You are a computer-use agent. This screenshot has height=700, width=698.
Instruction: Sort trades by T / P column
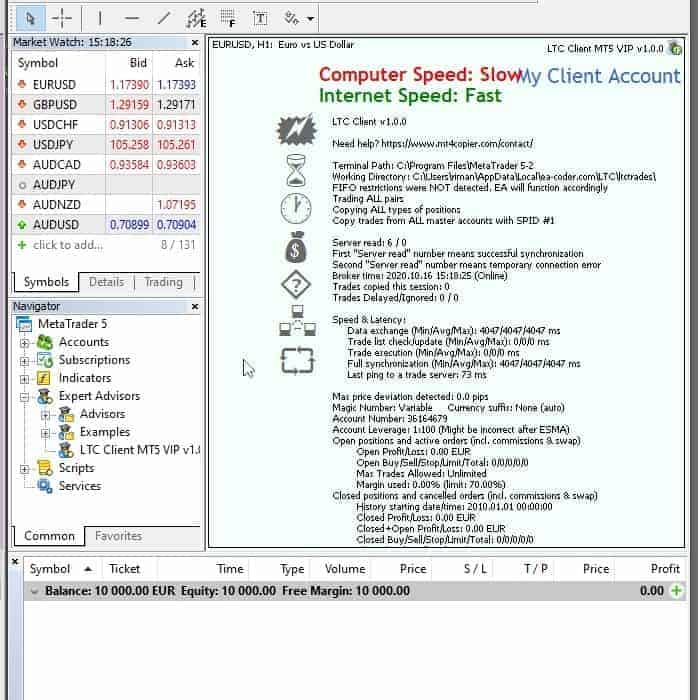[x=536, y=569]
